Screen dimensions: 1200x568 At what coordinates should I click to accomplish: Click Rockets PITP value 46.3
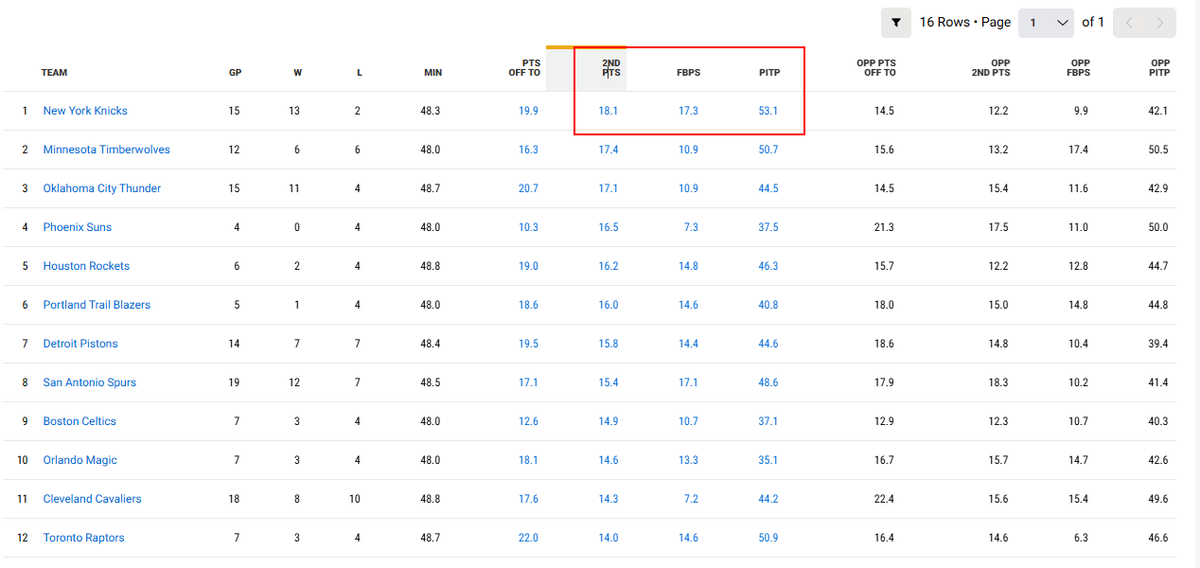pos(768,267)
